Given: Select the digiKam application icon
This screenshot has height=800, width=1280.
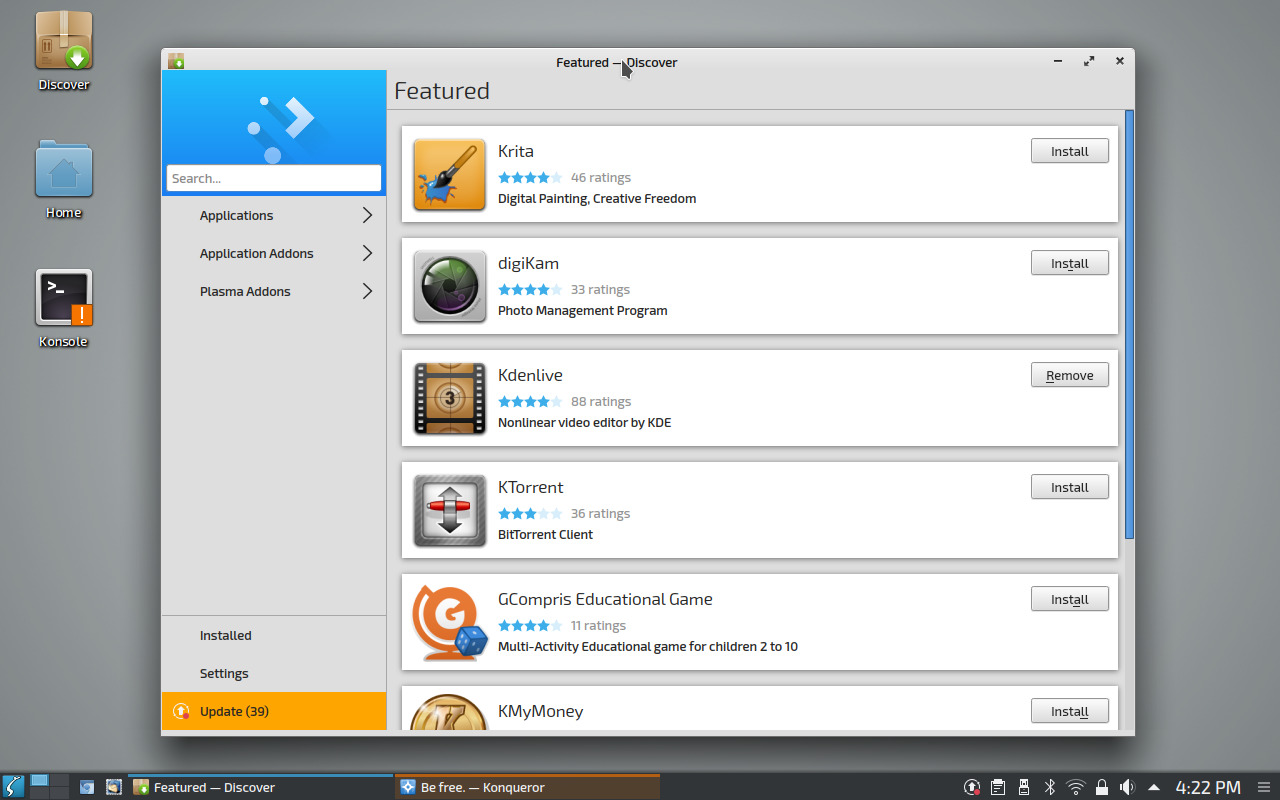Looking at the screenshot, I should pyautogui.click(x=449, y=287).
